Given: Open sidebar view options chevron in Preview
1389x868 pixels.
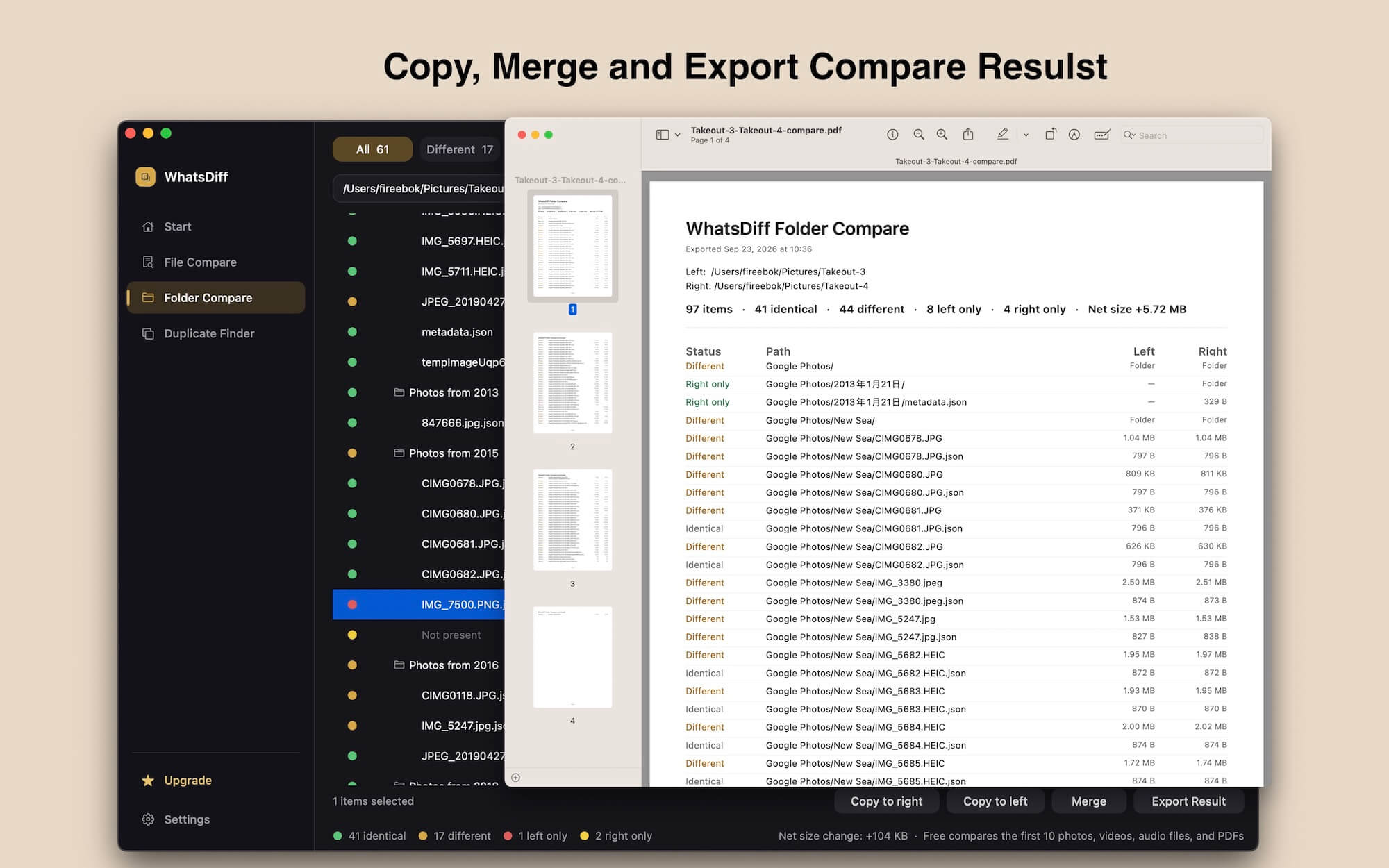Looking at the screenshot, I should [678, 135].
